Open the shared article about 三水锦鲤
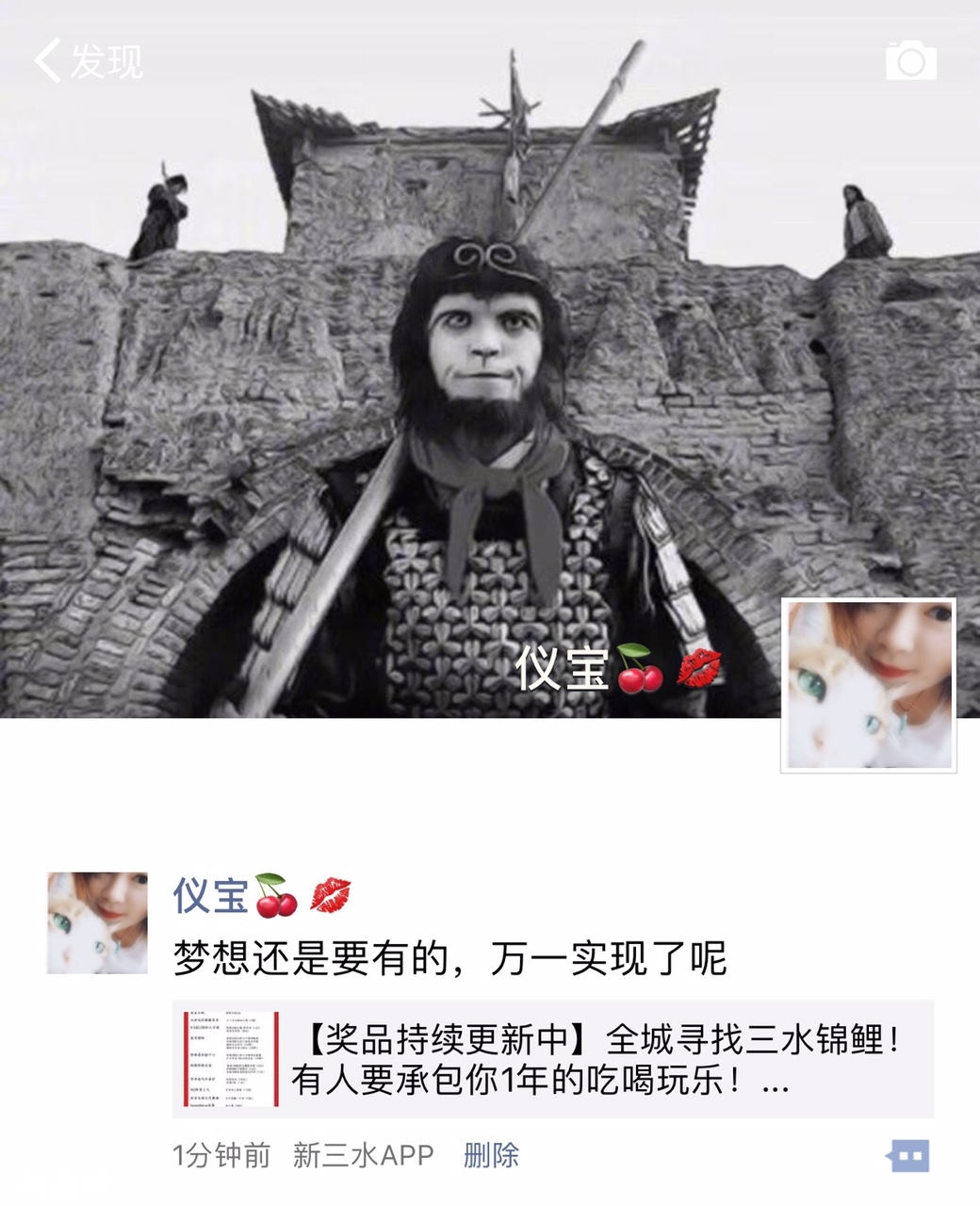Screen dimensions: 980x1206 coord(553,1059)
